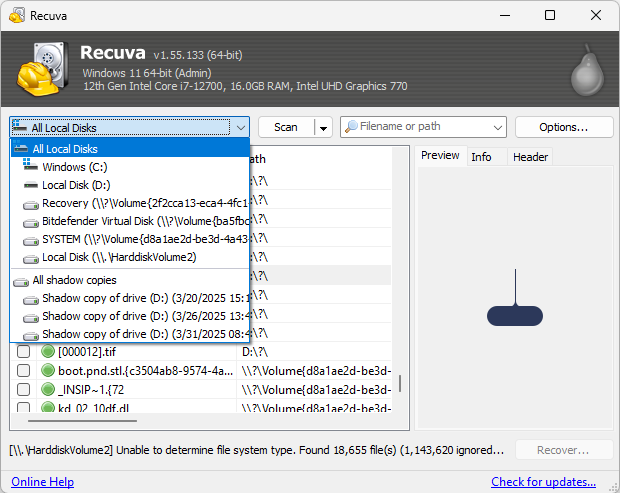Select the boot.pnd.stl.{c3504ab8-9574-4a... filename

(146, 371)
